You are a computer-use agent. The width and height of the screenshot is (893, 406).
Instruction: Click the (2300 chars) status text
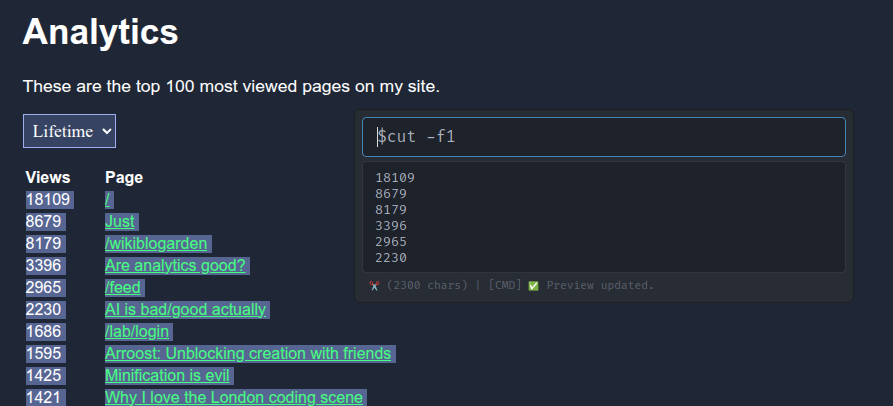point(427,285)
